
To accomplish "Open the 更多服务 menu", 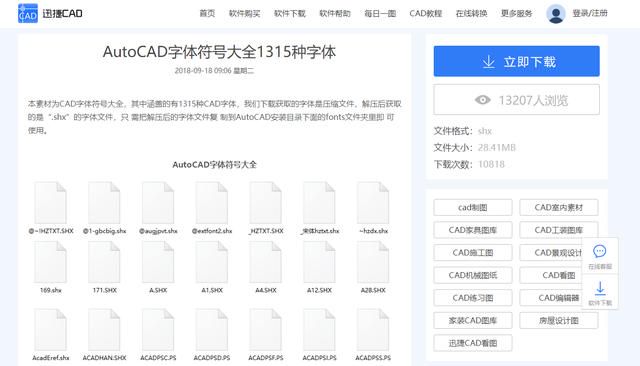I will (516, 13).
